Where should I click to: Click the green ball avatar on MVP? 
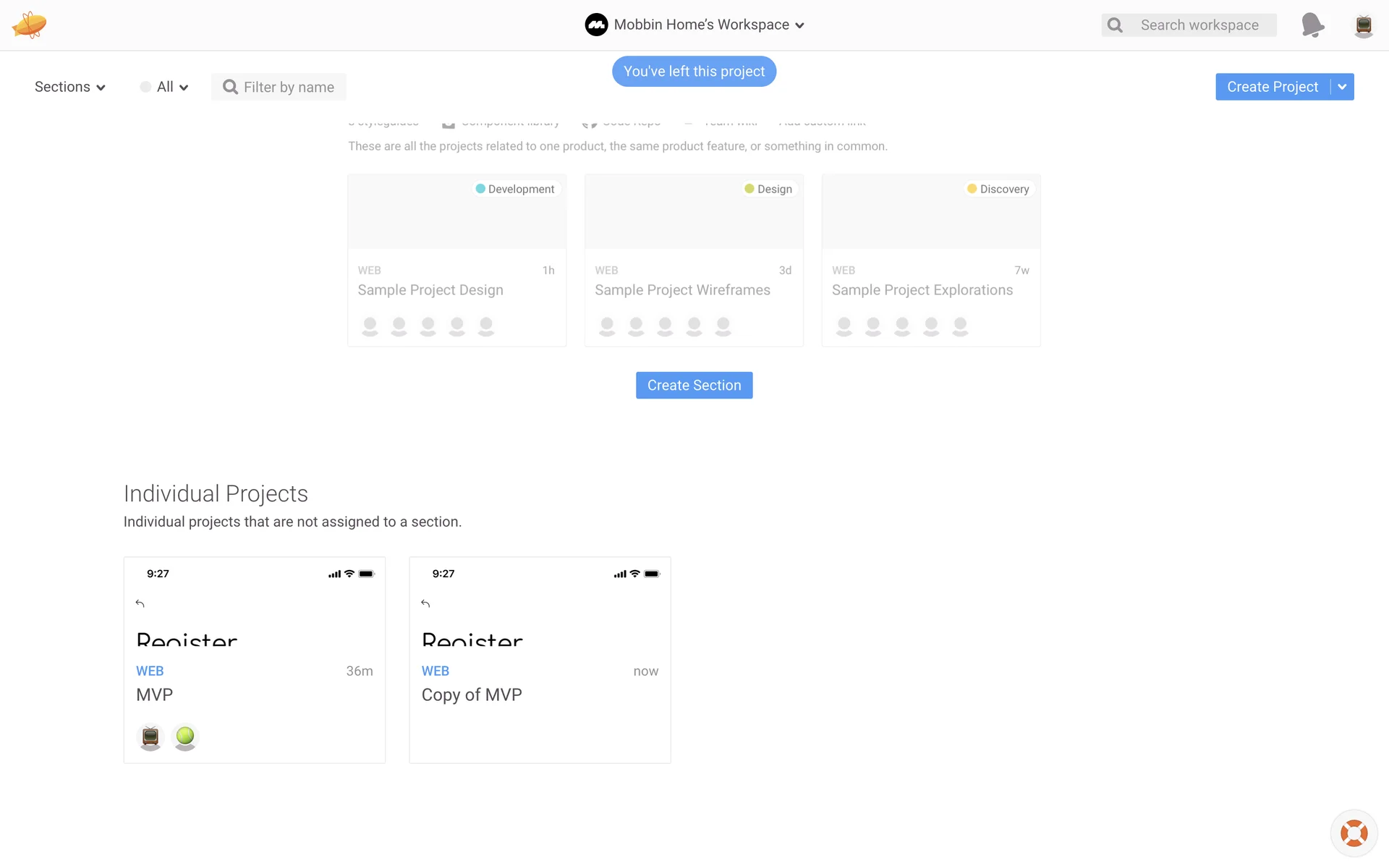coord(185,736)
